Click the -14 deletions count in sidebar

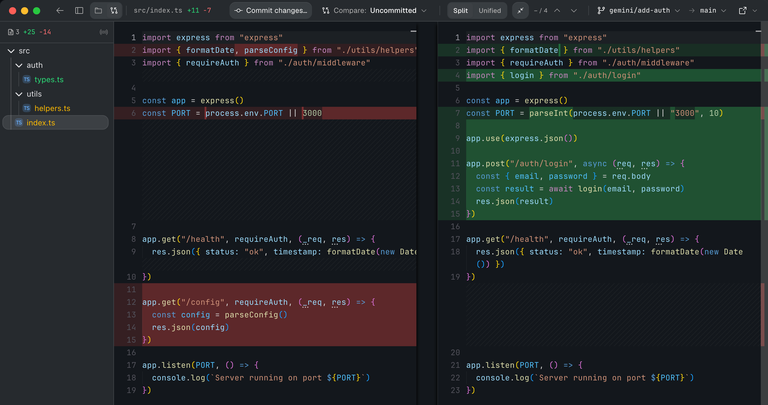[45, 32]
